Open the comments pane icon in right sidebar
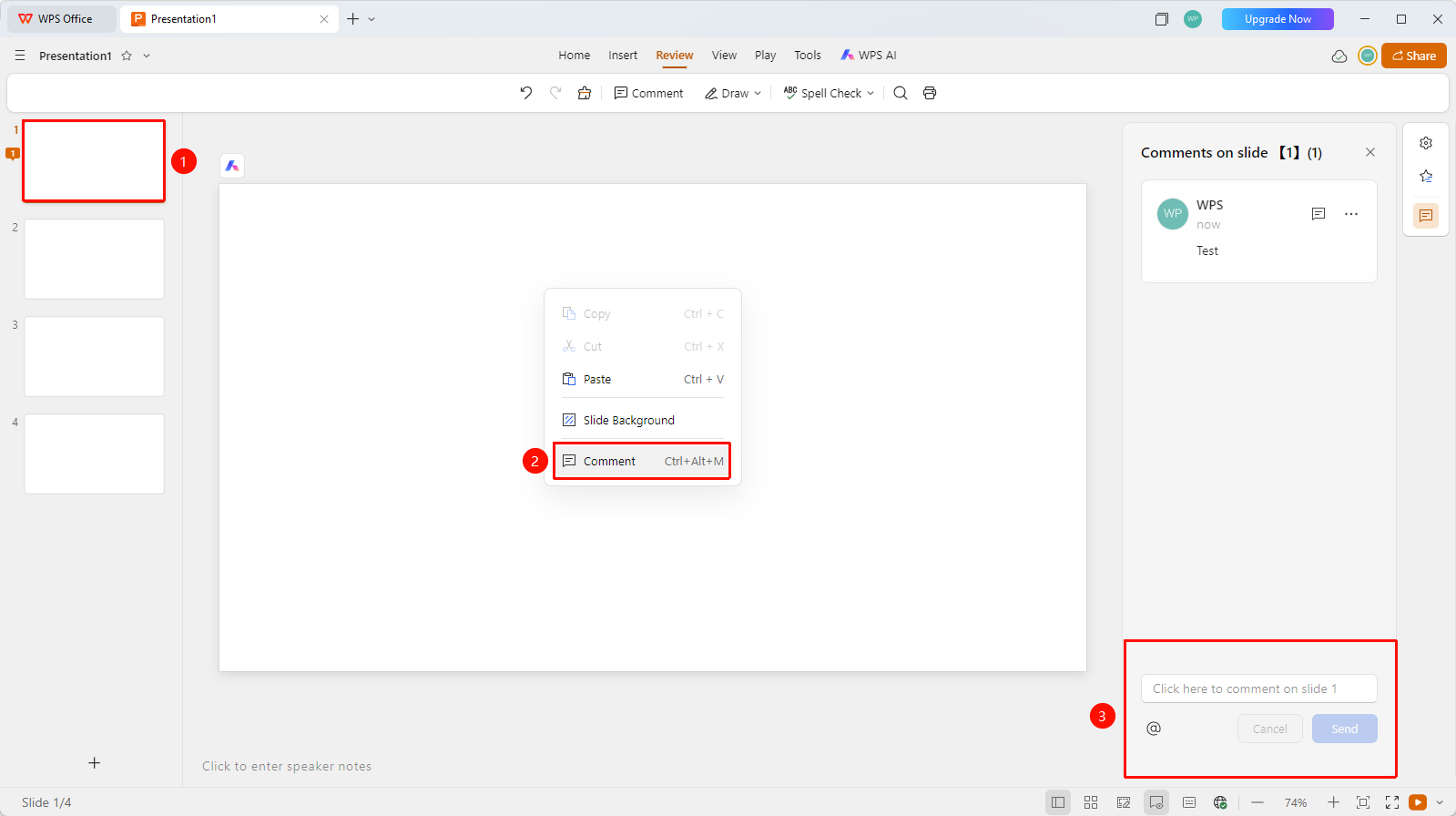 click(1426, 216)
